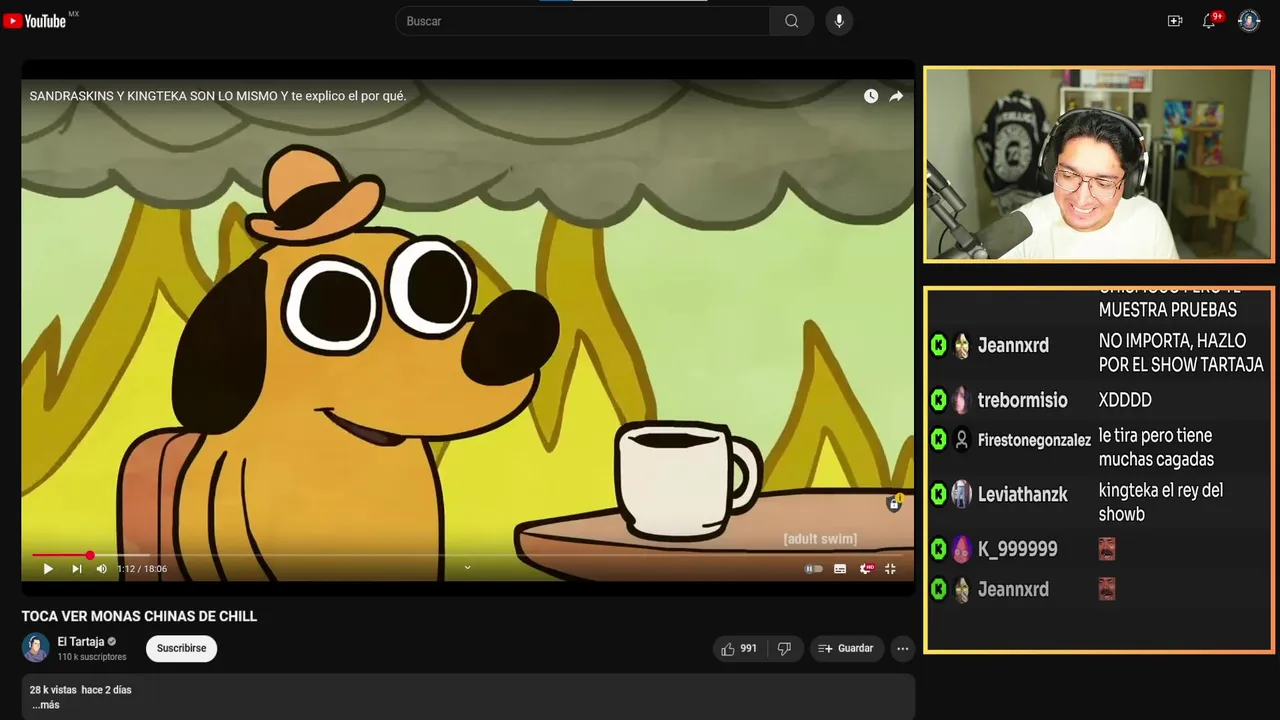
Task: Open the three-dot more actions menu
Action: pos(902,649)
